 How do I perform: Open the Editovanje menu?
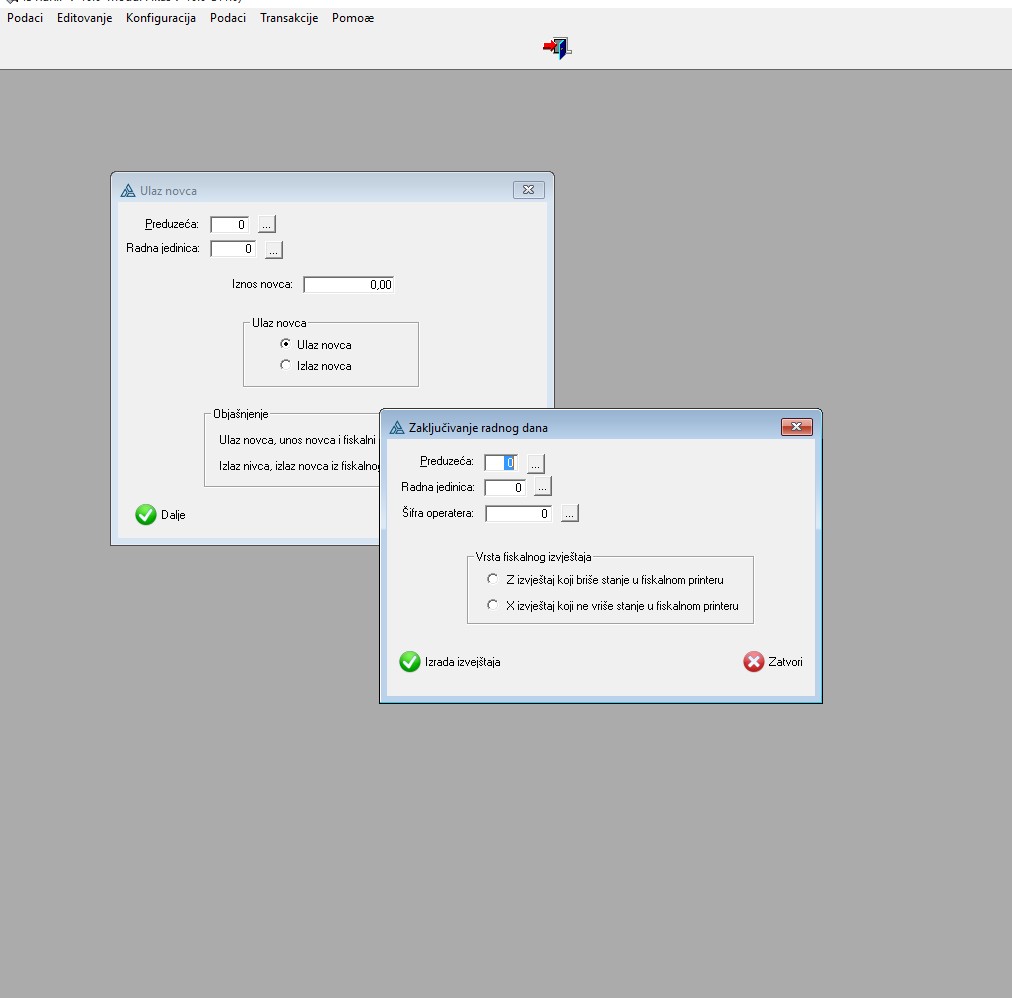point(85,18)
